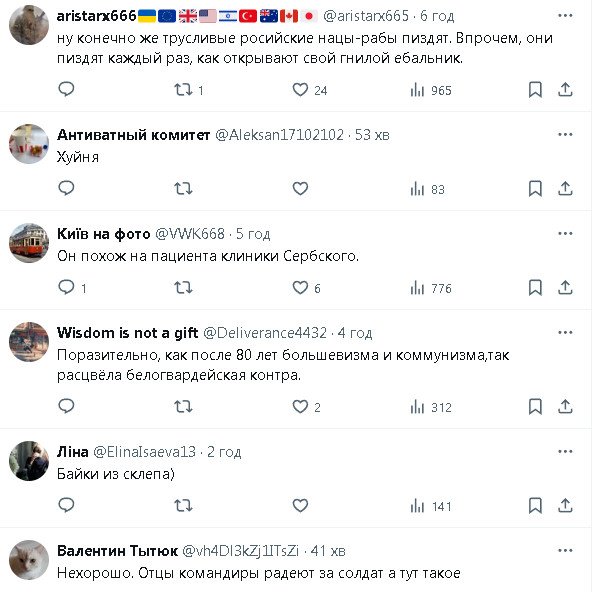
Task: Share the comment by Київ на фото
Action: (x=565, y=288)
